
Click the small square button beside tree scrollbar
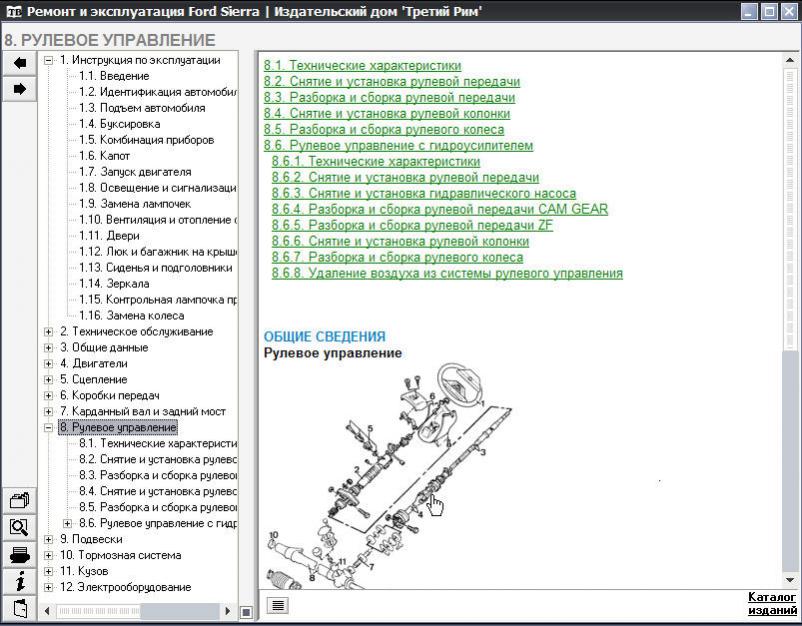(246, 612)
